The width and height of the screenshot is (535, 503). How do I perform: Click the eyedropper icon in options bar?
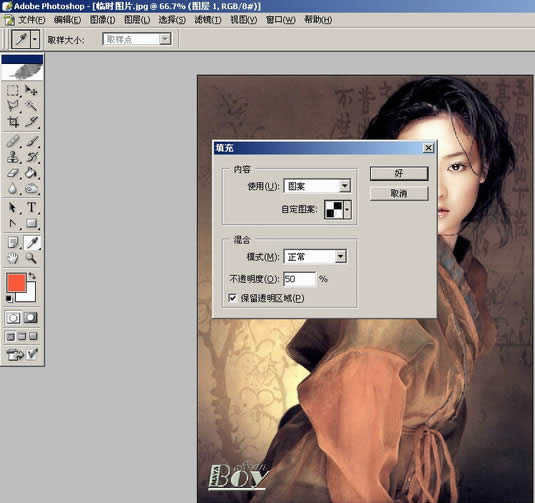(21, 39)
